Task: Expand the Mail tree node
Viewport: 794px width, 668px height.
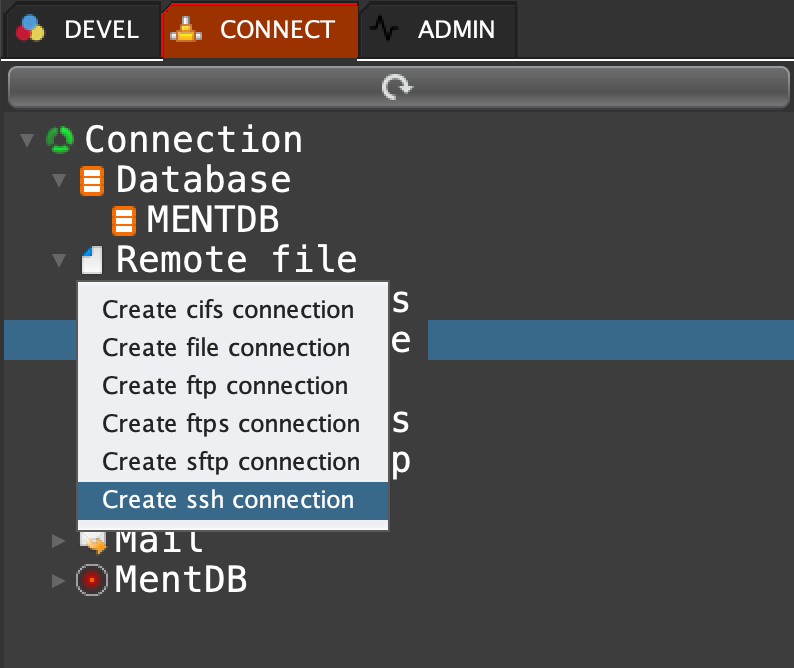Action: (x=59, y=541)
